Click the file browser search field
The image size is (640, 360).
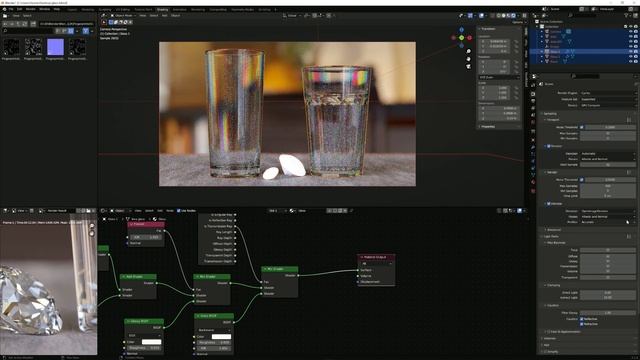click(29, 31)
